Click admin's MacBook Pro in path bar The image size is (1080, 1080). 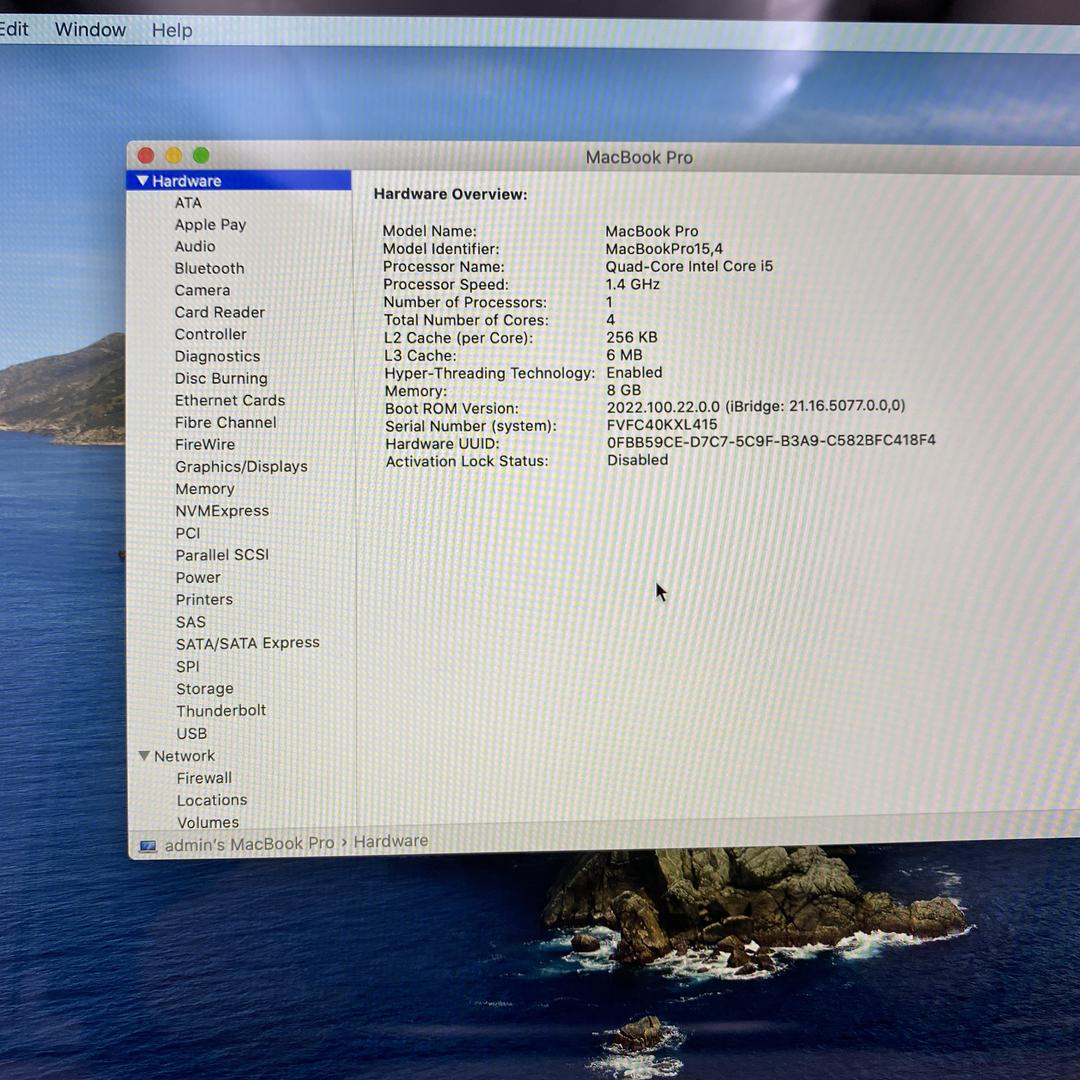tap(249, 844)
